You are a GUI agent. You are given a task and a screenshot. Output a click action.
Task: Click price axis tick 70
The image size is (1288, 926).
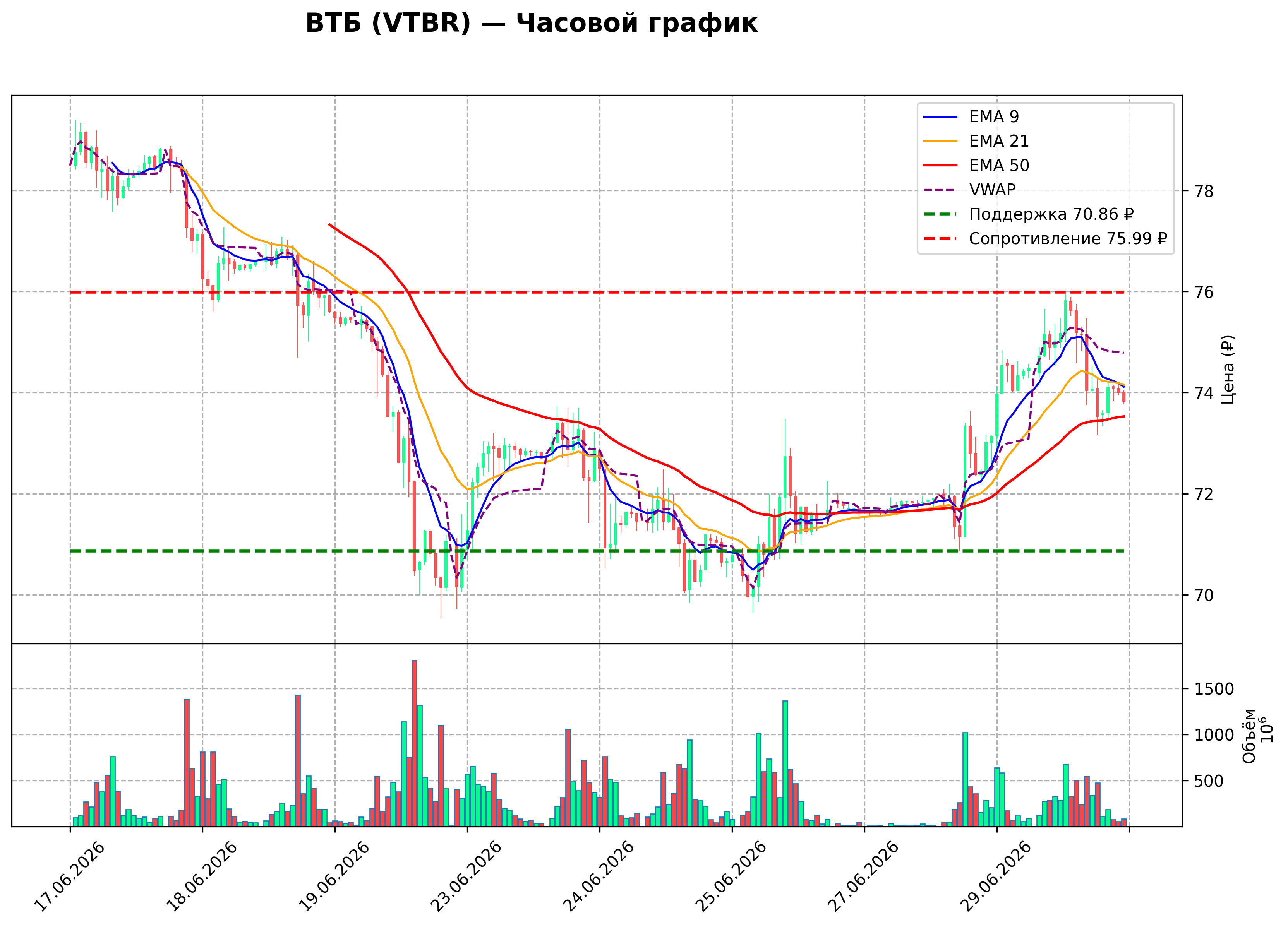[x=1204, y=596]
